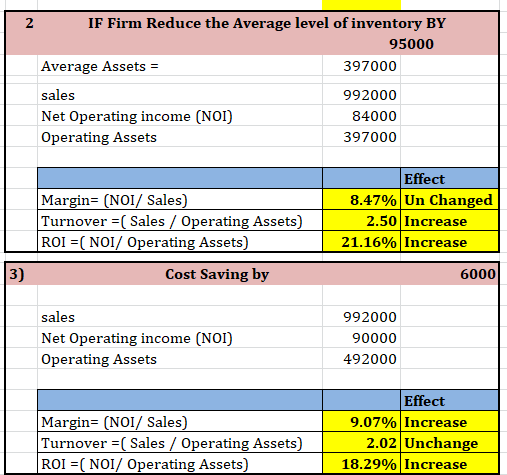The height and width of the screenshot is (475, 507).
Task: Select the section 2 header about inventory reduction
Action: pos(267,23)
